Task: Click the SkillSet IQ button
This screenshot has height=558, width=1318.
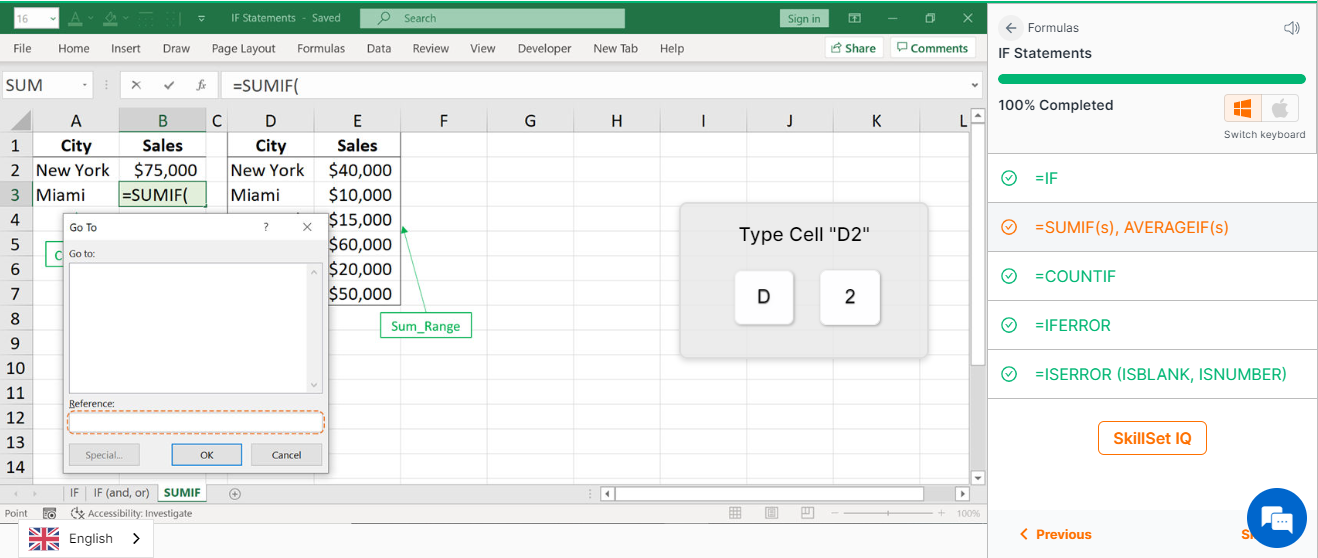Action: pyautogui.click(x=1152, y=438)
